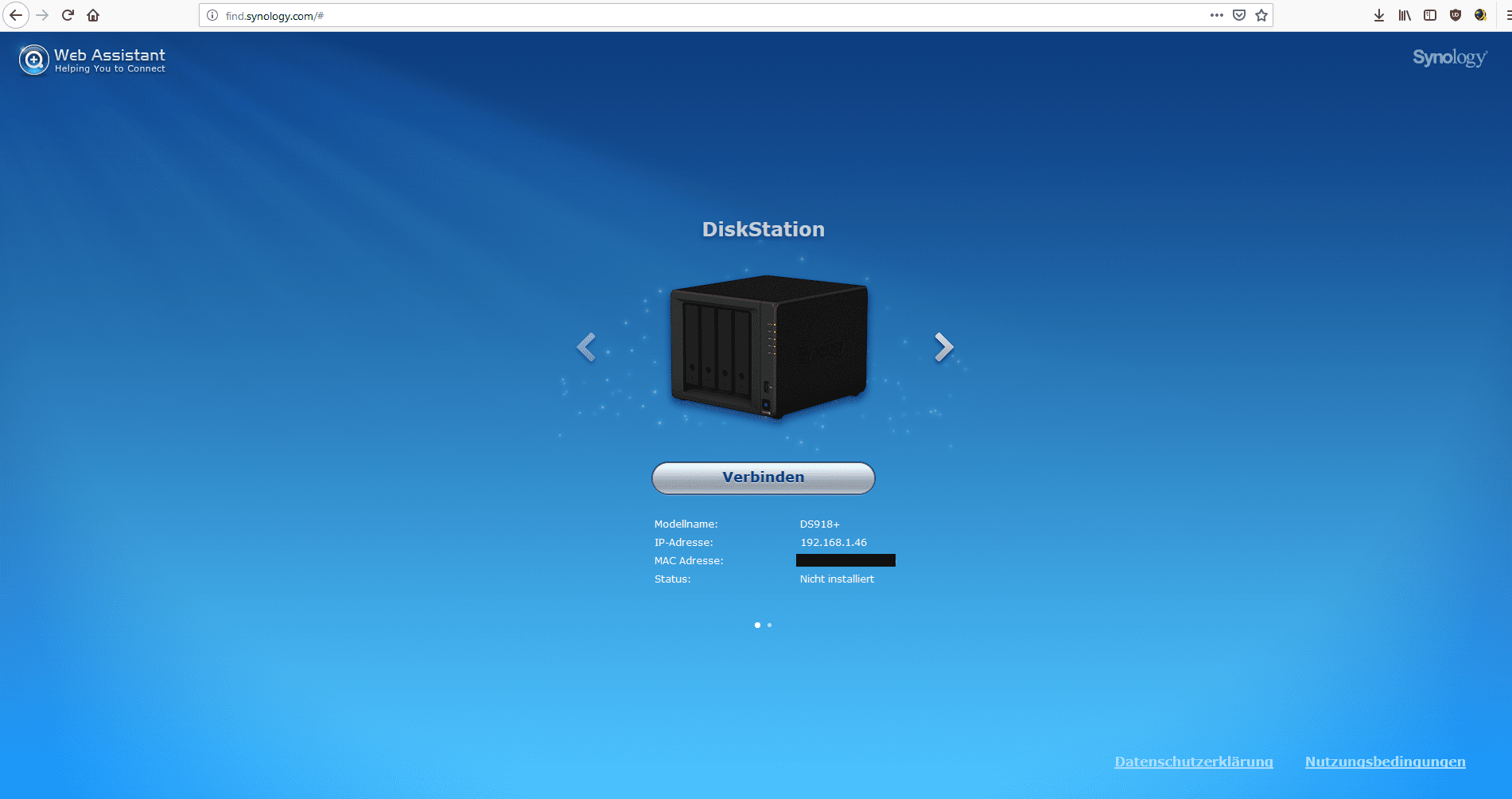Screen dimensions: 1512x799
Task: Click the status text Nicht installiert
Action: coord(837,579)
